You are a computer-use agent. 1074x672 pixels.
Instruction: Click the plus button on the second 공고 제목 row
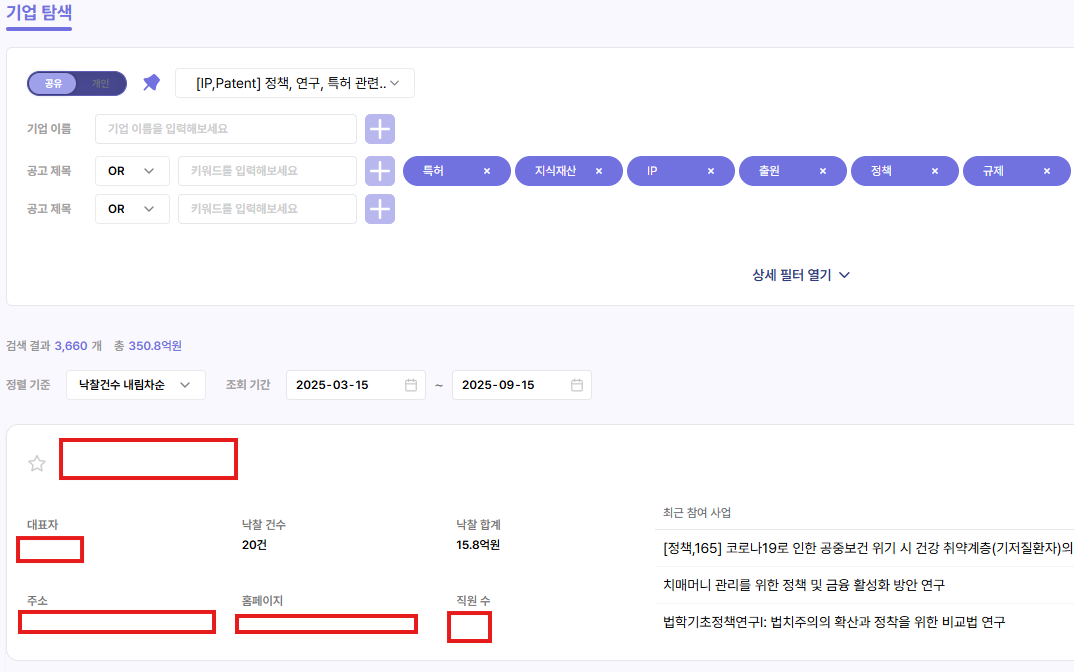pos(379,208)
